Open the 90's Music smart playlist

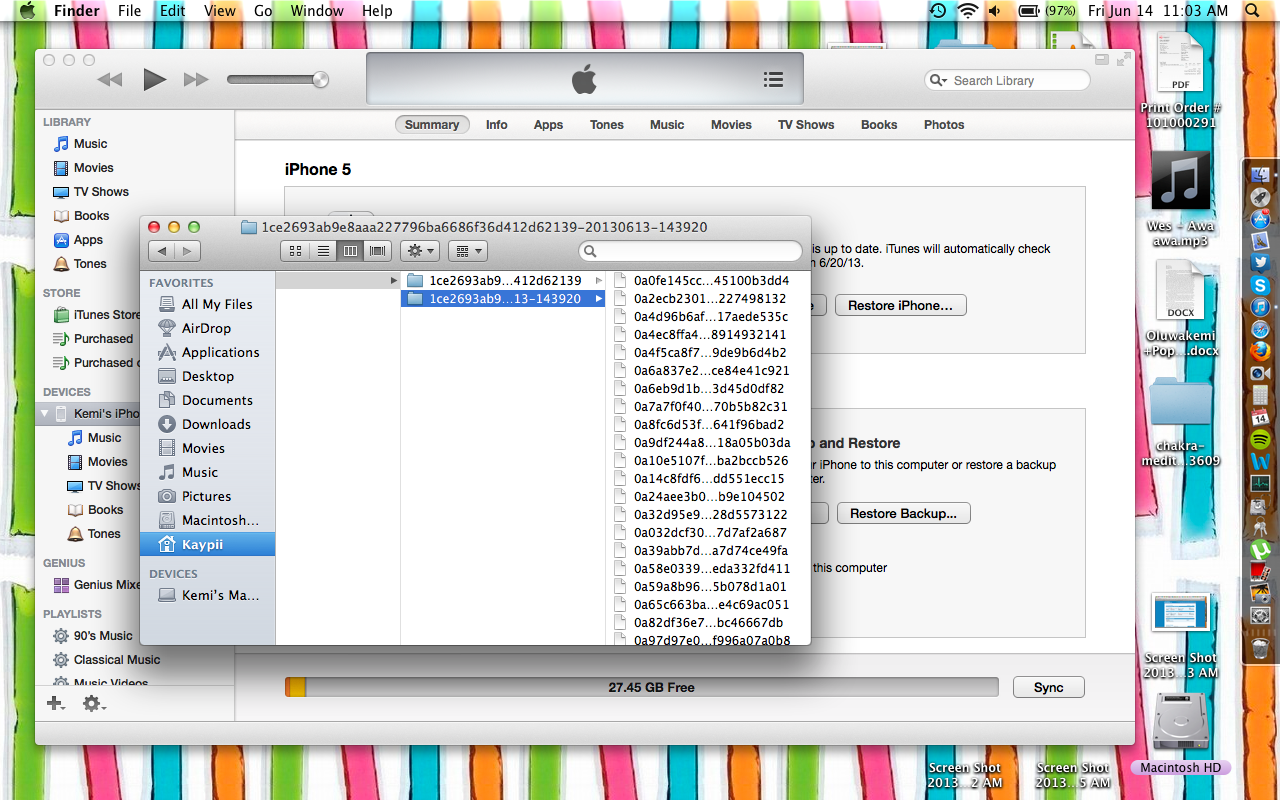(x=102, y=636)
